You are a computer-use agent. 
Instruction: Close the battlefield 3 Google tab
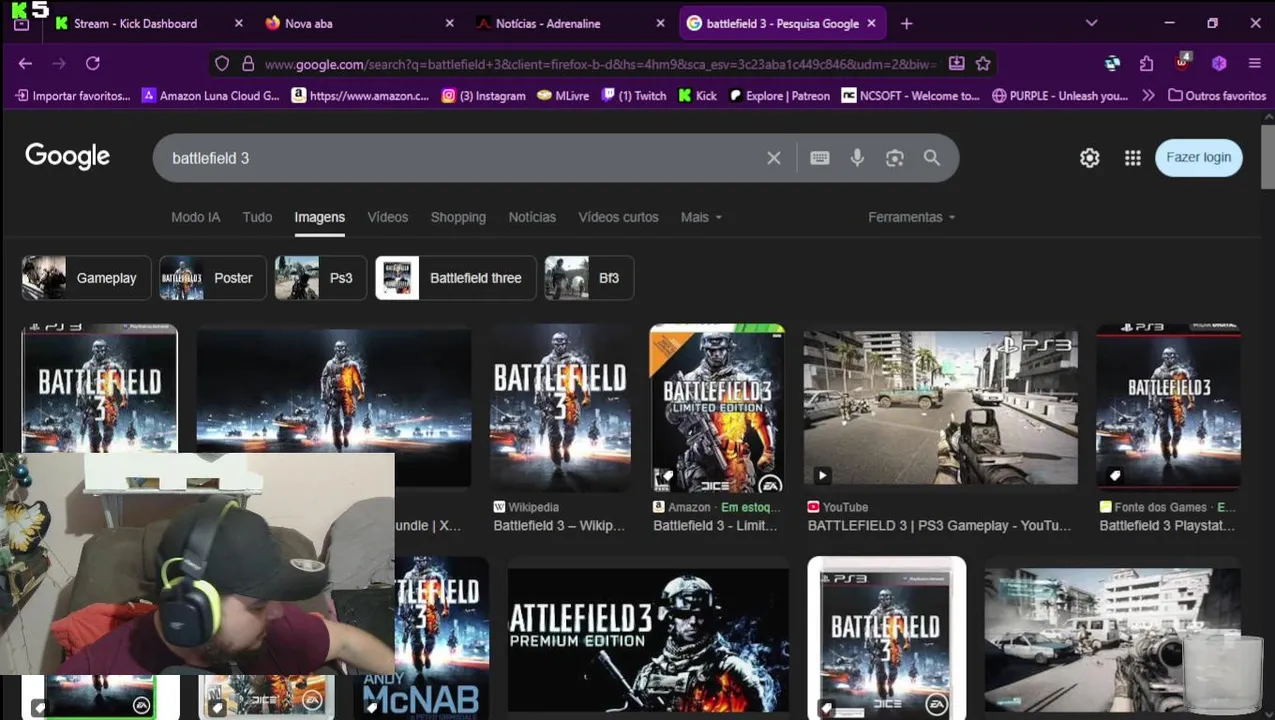pos(871,23)
